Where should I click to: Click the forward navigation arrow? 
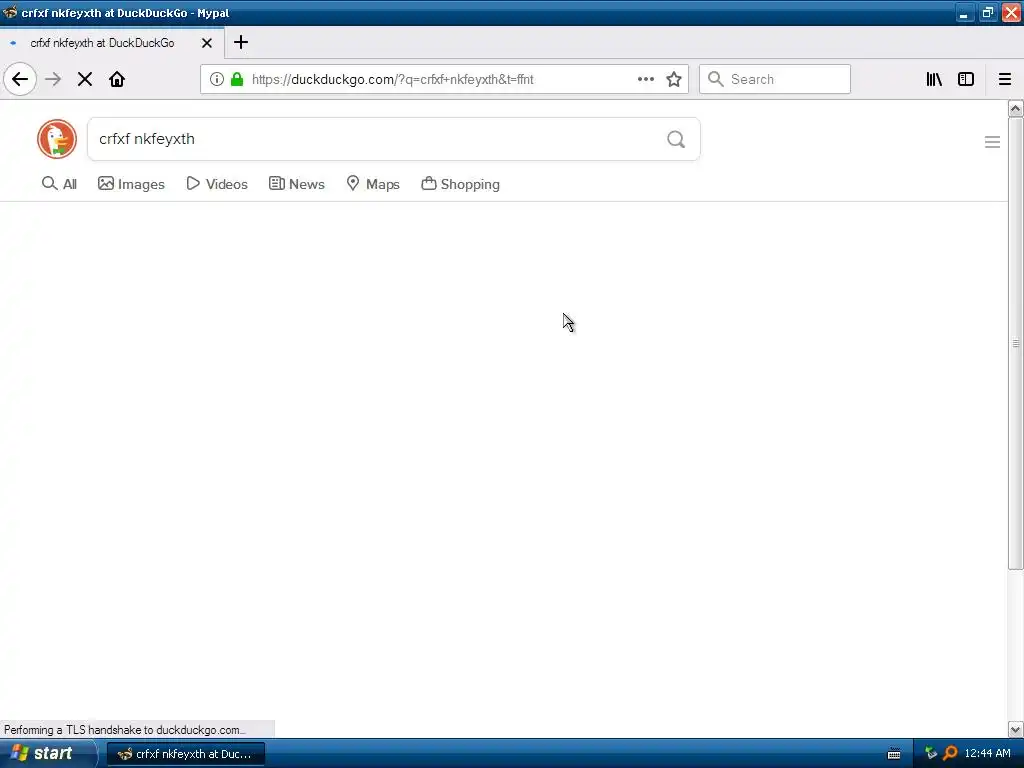pyautogui.click(x=53, y=80)
